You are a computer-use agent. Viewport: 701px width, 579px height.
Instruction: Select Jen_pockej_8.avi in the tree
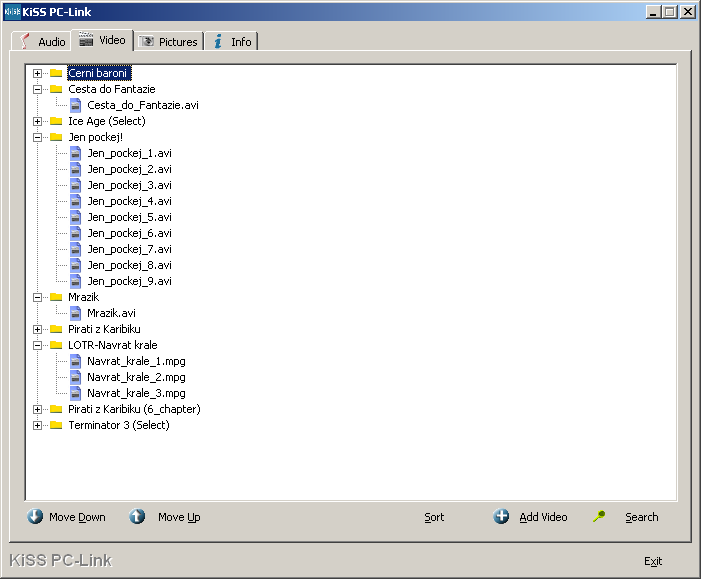(x=130, y=265)
